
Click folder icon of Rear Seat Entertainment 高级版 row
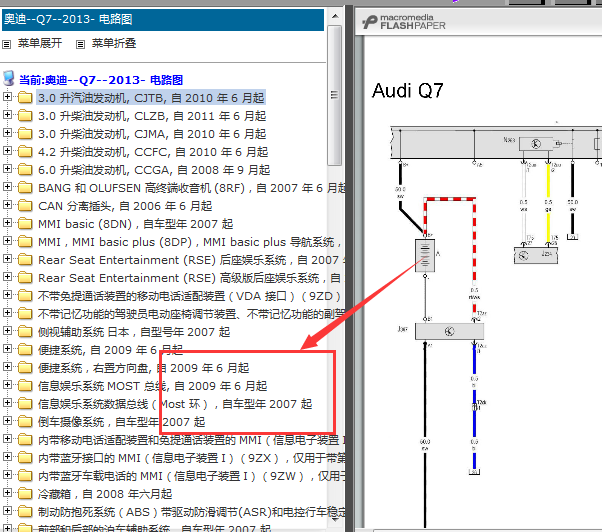(25, 278)
